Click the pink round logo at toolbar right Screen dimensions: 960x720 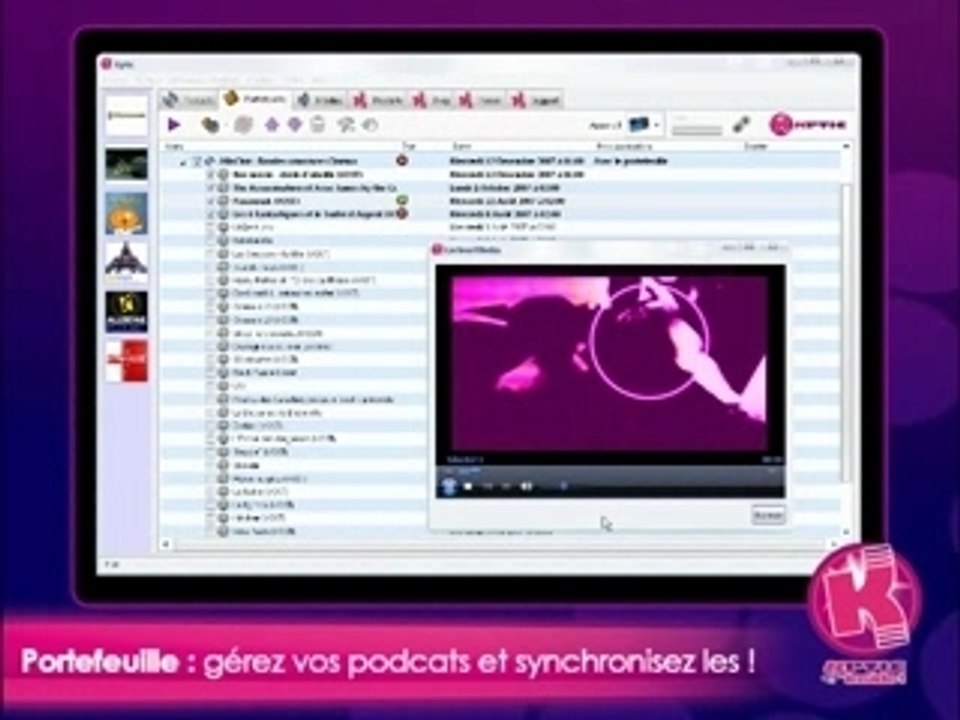point(781,124)
